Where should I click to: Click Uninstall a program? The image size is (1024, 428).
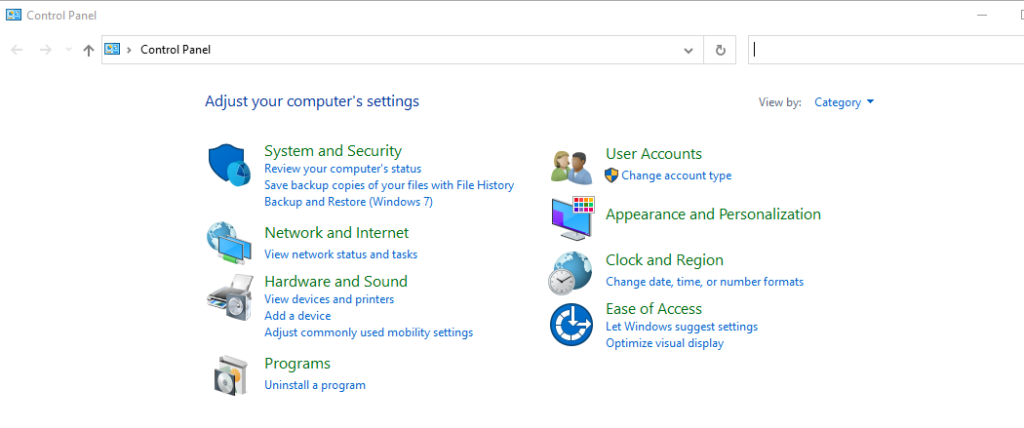click(315, 385)
